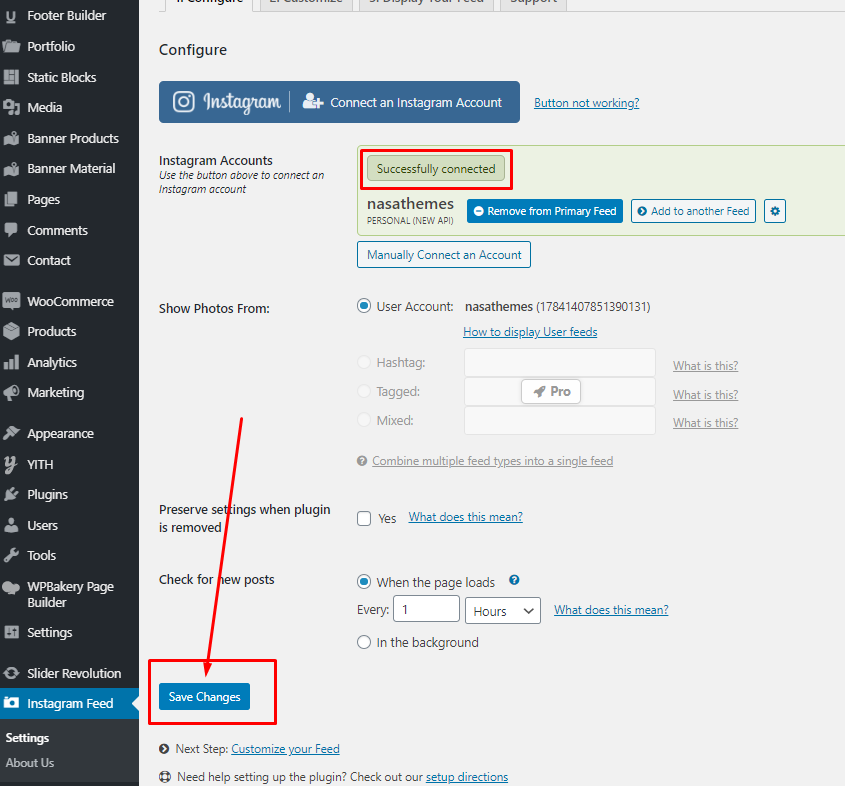Click the Portfolio folder icon
This screenshot has width=845, height=786.
click(11, 46)
